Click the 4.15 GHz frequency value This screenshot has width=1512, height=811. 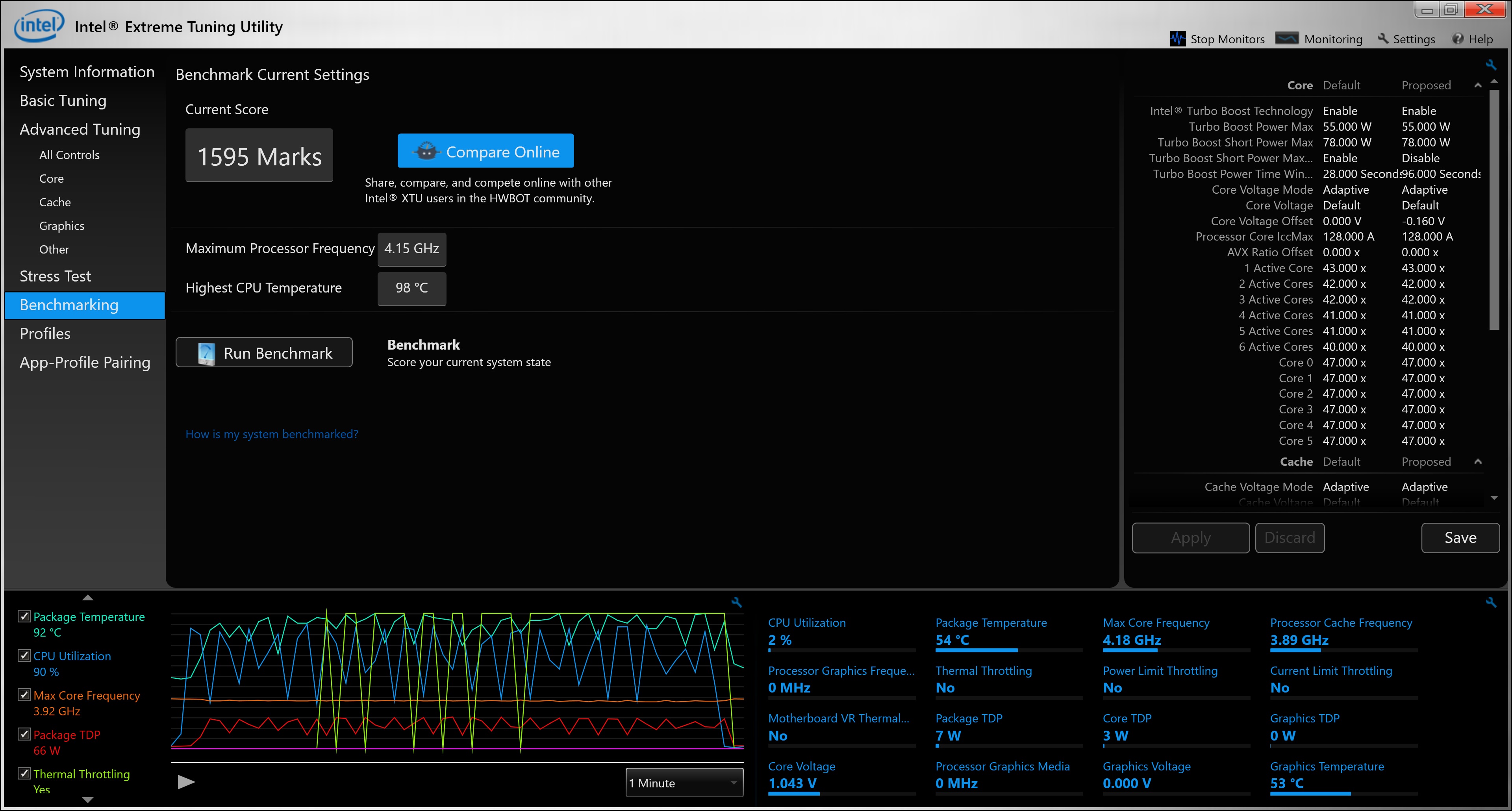(x=411, y=249)
